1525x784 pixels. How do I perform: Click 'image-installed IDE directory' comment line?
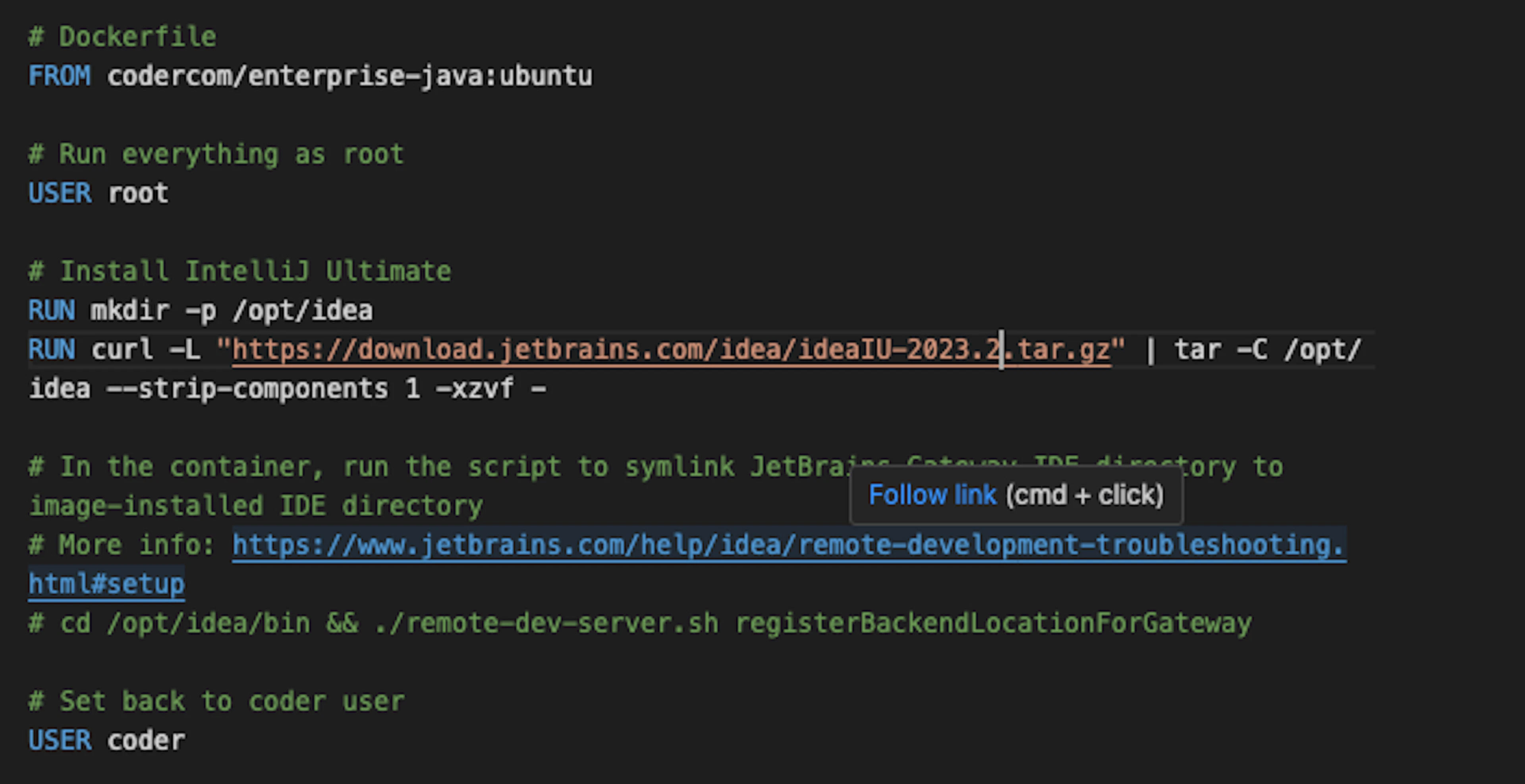(256, 506)
